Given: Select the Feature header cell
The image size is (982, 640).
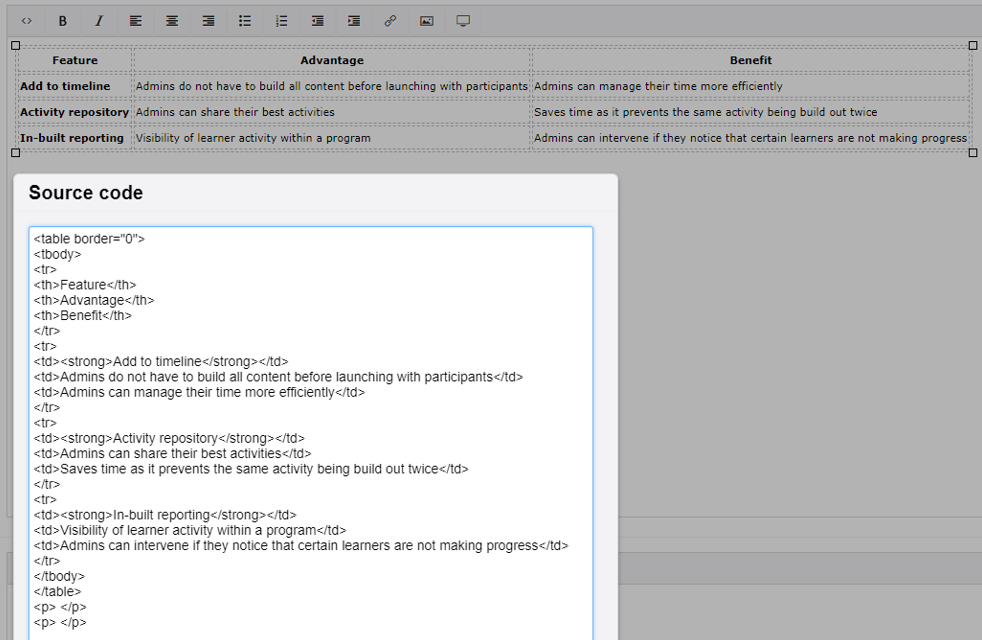Looking at the screenshot, I should 74,60.
